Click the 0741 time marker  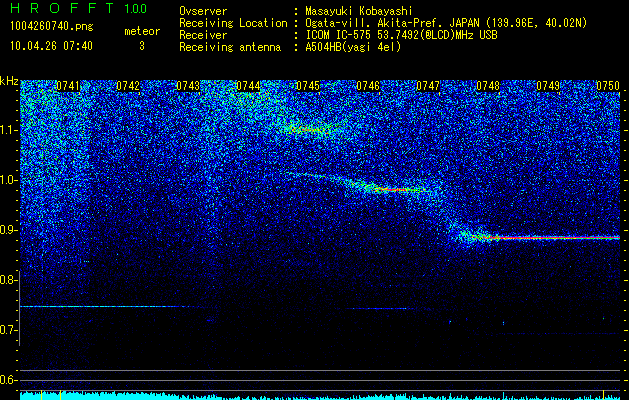(x=67, y=86)
